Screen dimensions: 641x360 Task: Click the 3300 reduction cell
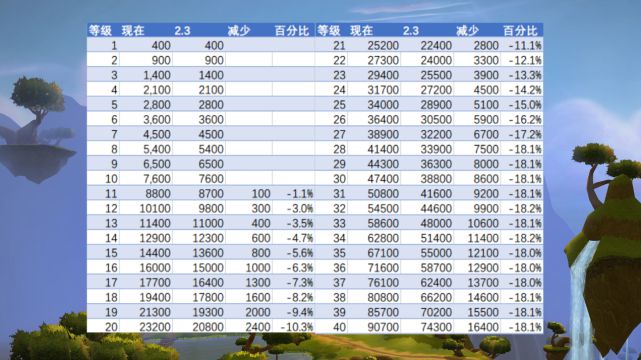[486, 60]
